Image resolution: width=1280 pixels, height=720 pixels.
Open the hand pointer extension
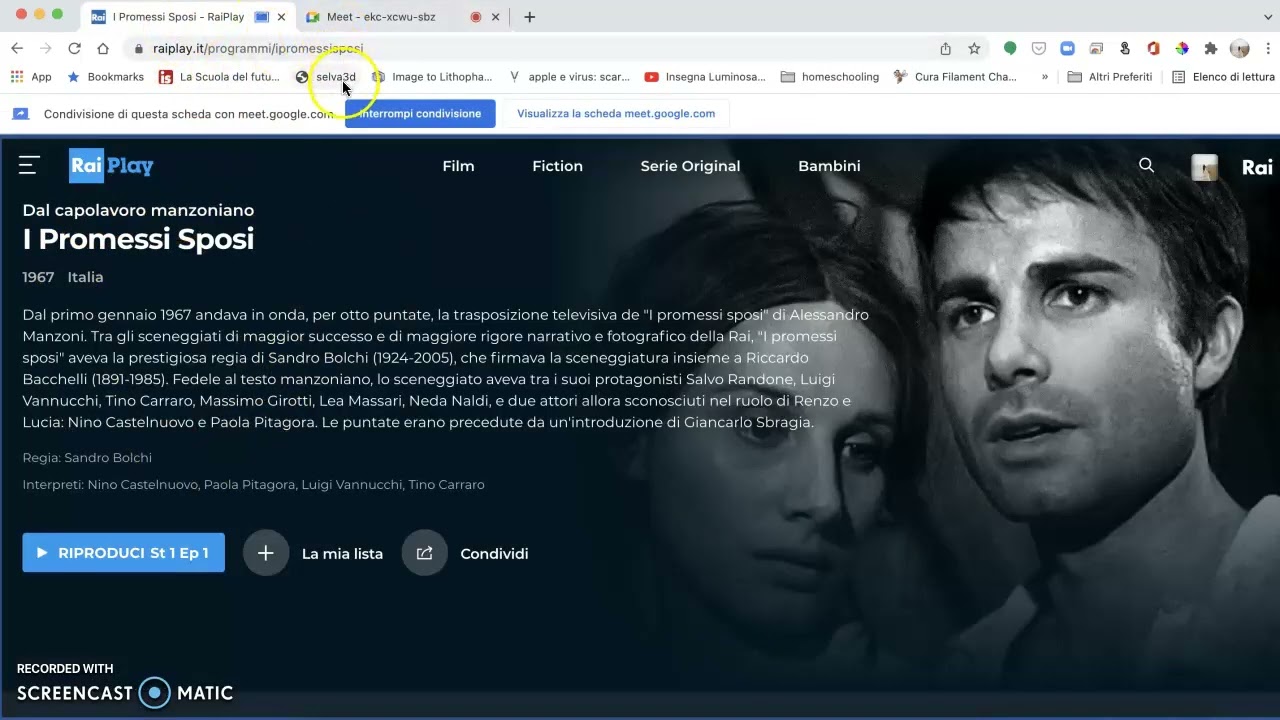click(x=1125, y=48)
